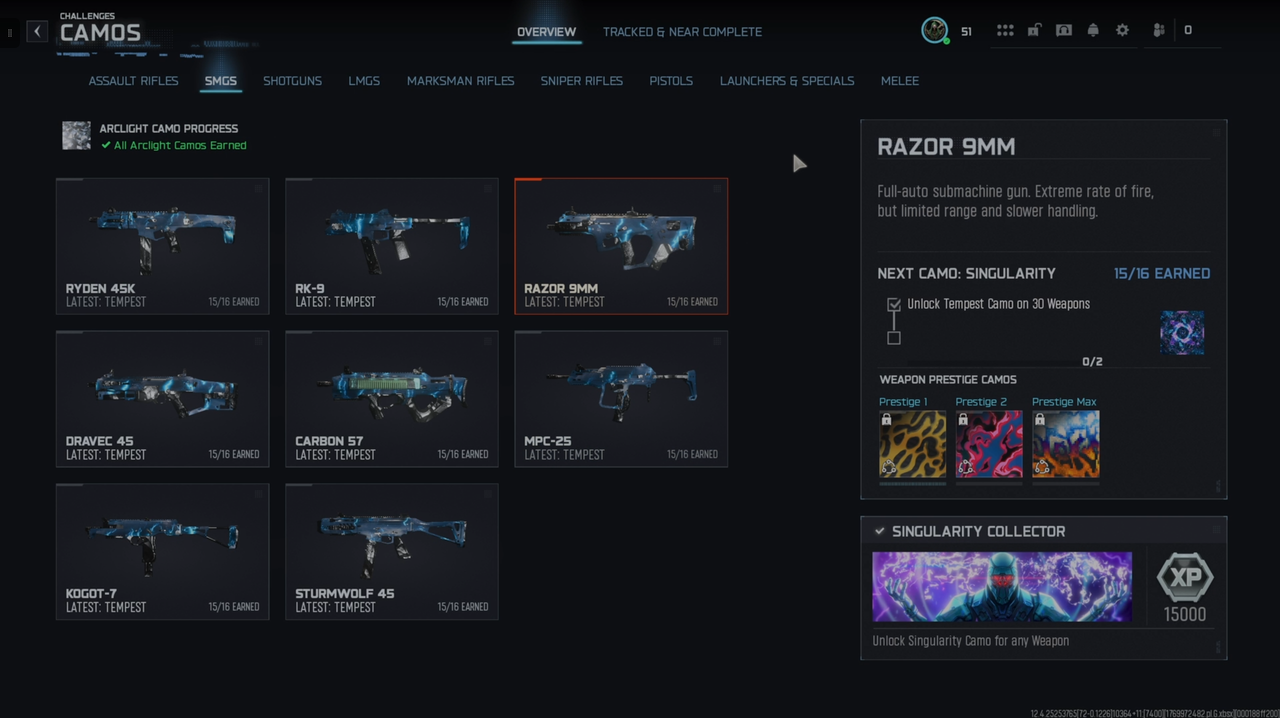1280x718 pixels.
Task: Select the Prestige 2 camo swatch
Action: point(989,444)
